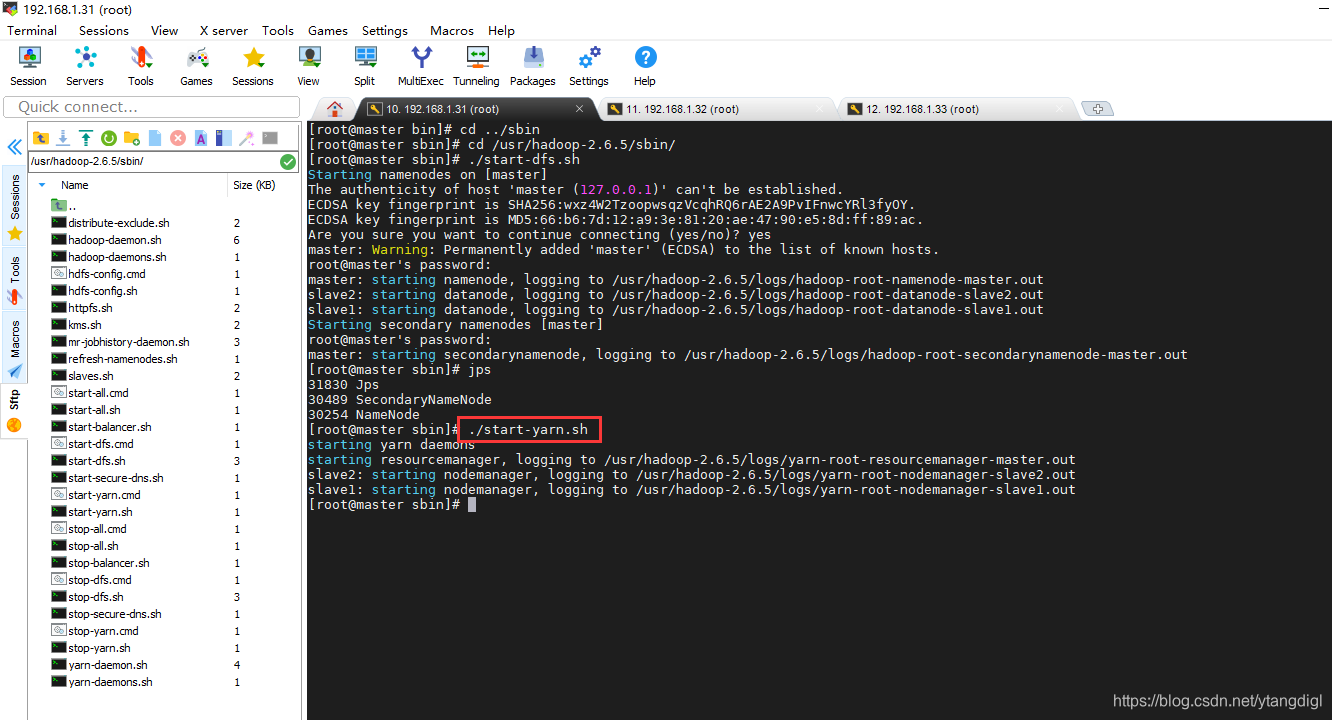Open the X server menu
This screenshot has width=1332, height=720.
tap(223, 30)
